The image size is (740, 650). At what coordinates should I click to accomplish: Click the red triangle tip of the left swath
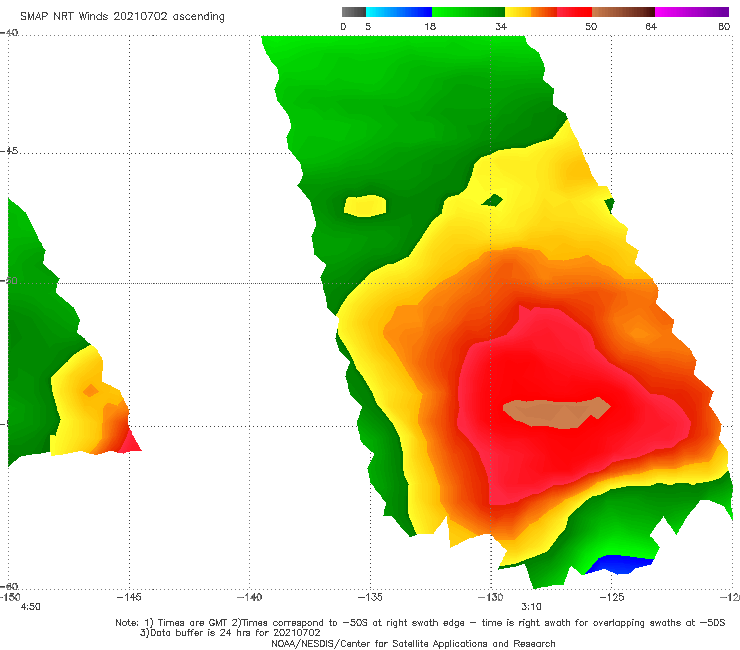point(129,442)
